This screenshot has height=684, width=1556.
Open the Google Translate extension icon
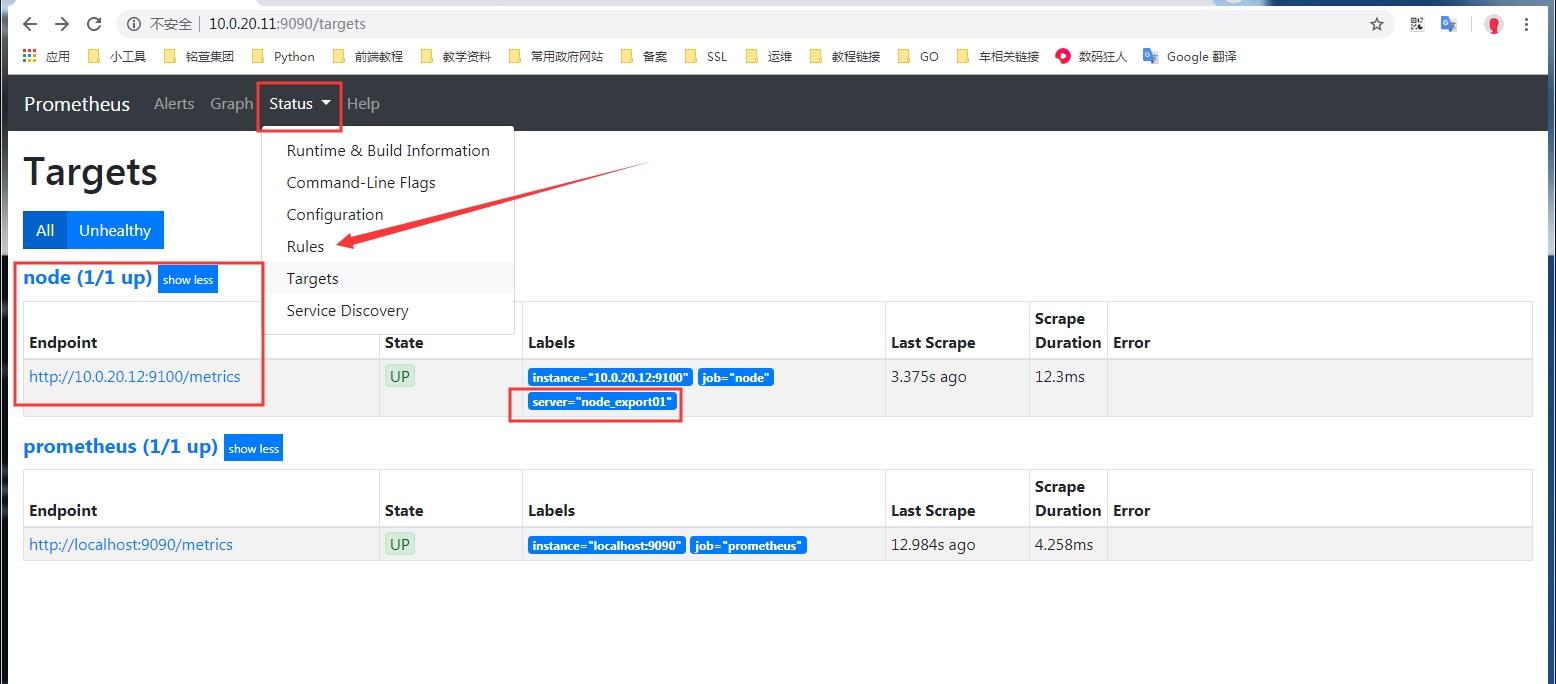click(1448, 24)
